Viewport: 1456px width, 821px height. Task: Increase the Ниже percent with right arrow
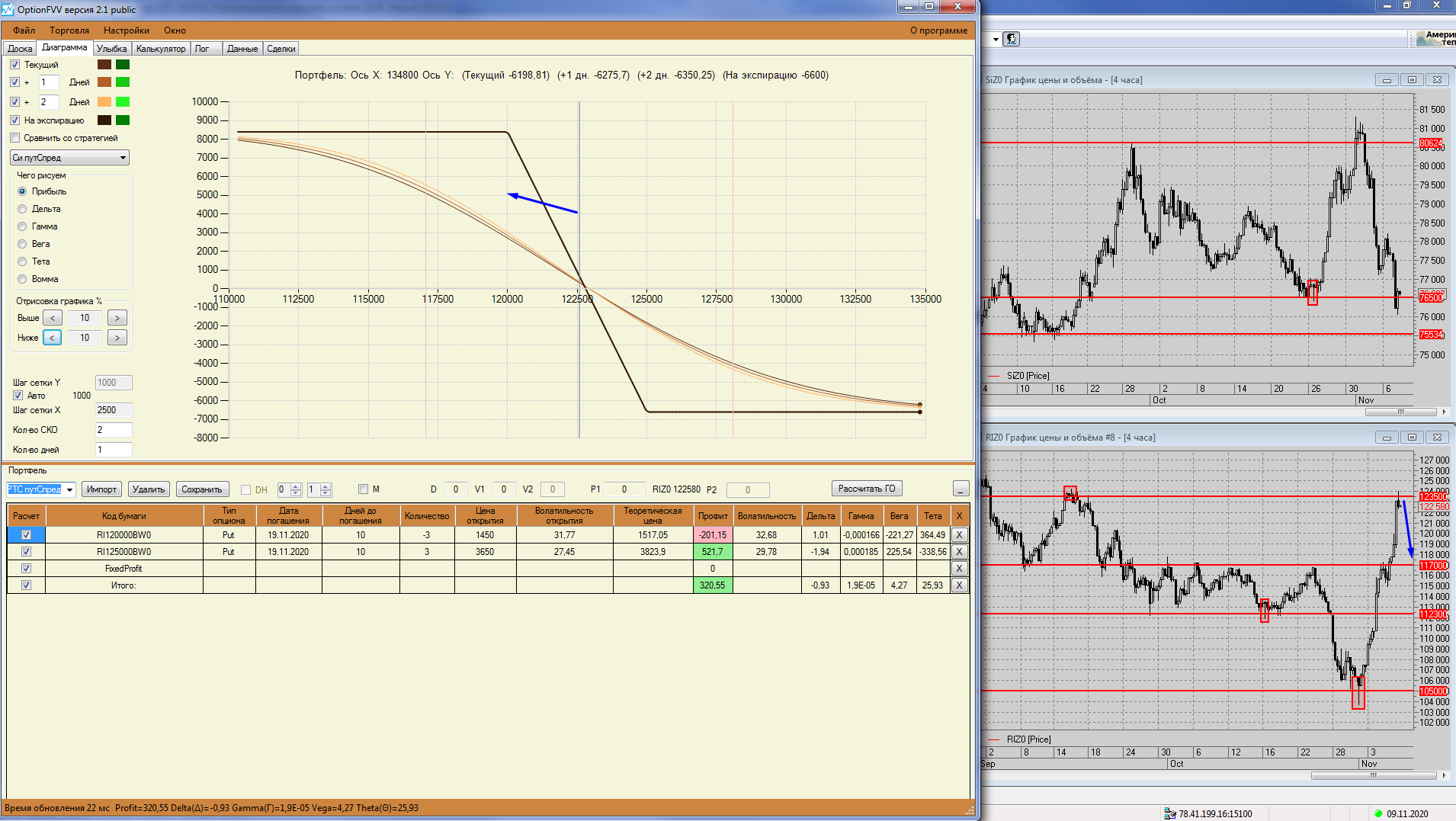pyautogui.click(x=117, y=338)
